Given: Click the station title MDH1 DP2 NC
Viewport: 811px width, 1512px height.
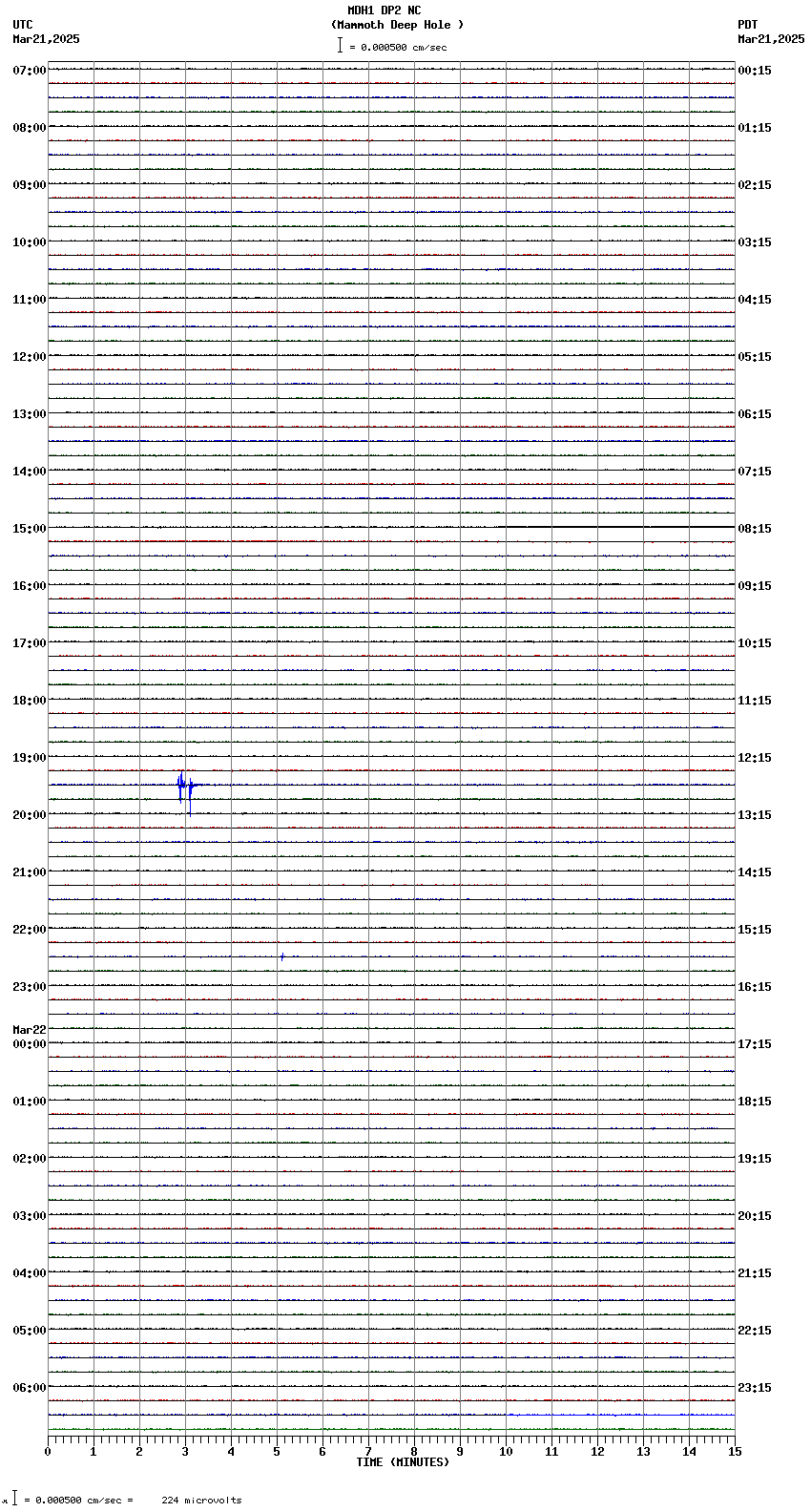Looking at the screenshot, I should click(384, 10).
